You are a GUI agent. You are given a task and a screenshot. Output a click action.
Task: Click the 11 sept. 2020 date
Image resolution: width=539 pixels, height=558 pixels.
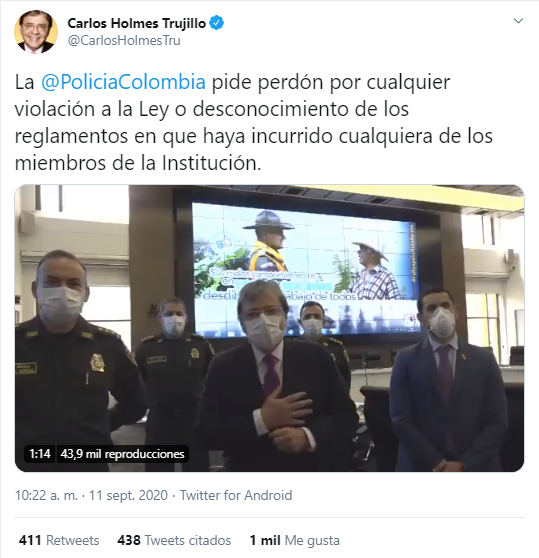tap(128, 495)
